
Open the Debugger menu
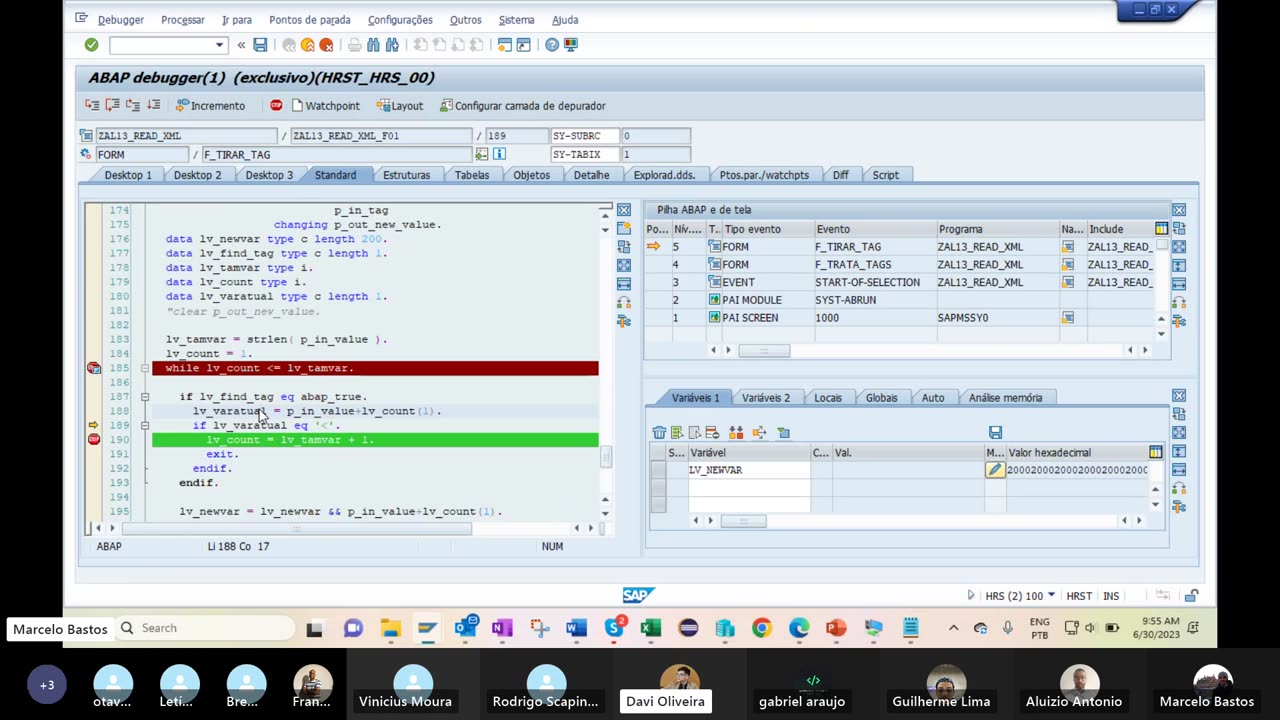120,20
